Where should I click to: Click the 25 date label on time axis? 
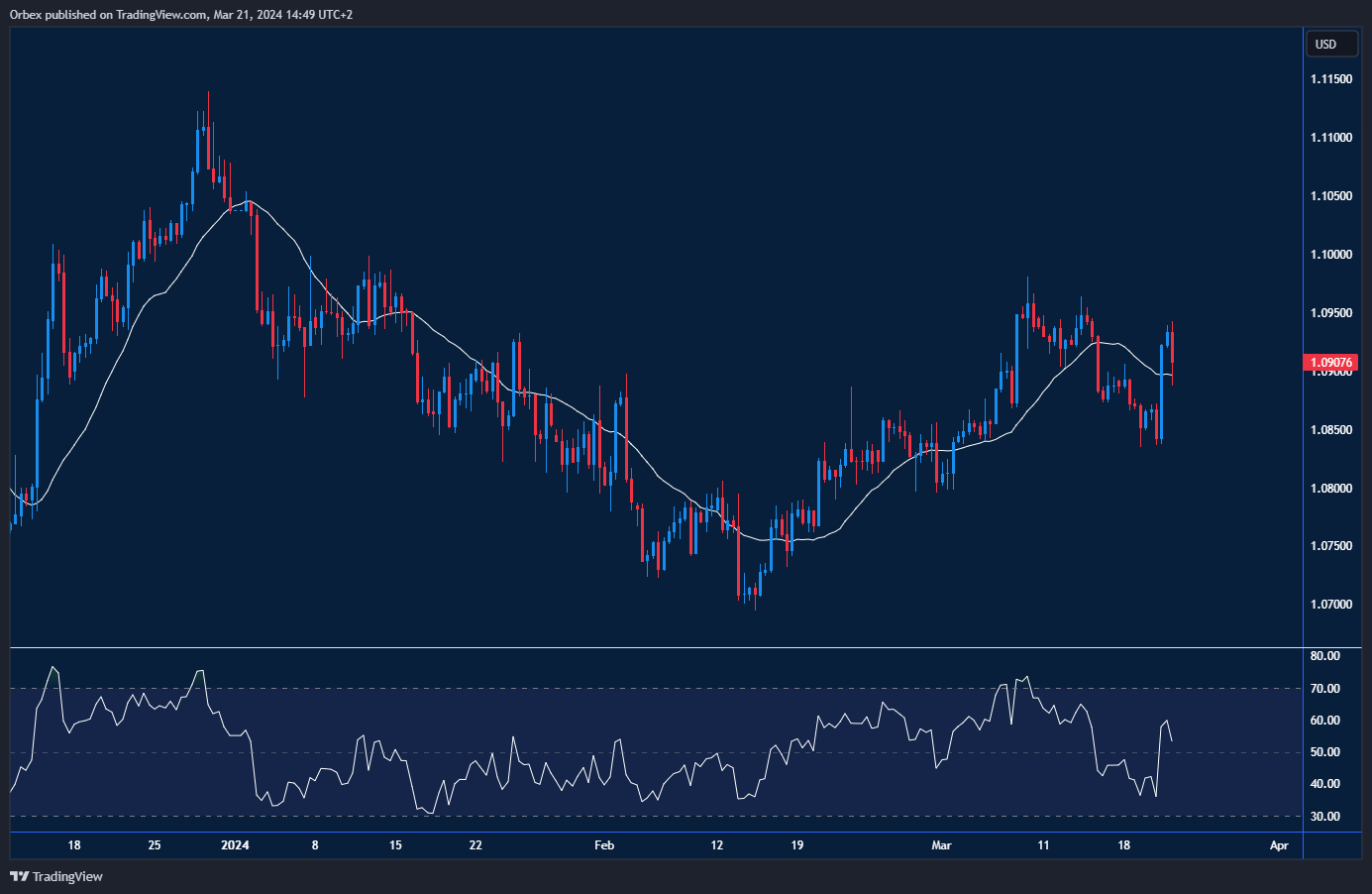pos(154,845)
